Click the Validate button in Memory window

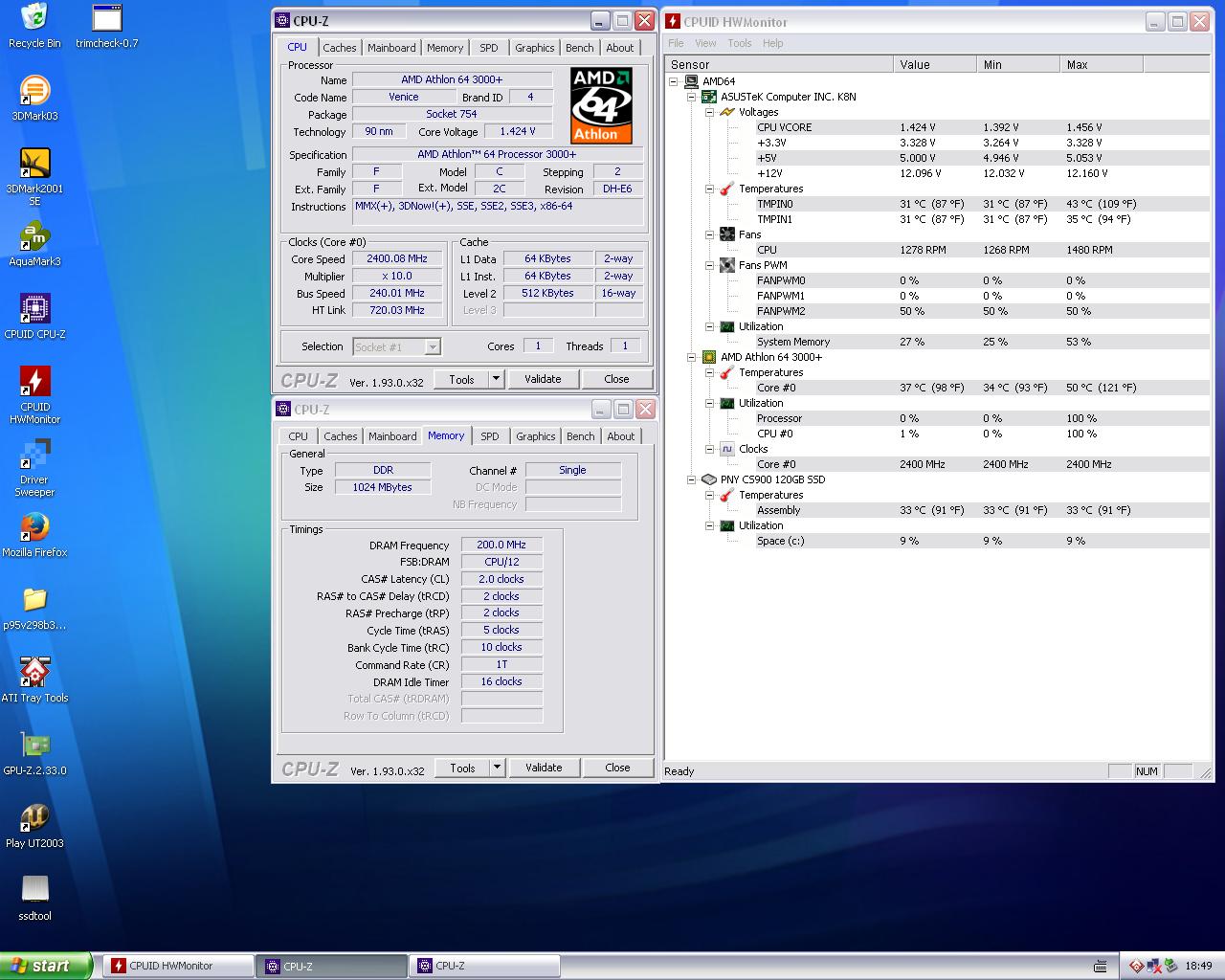point(544,768)
